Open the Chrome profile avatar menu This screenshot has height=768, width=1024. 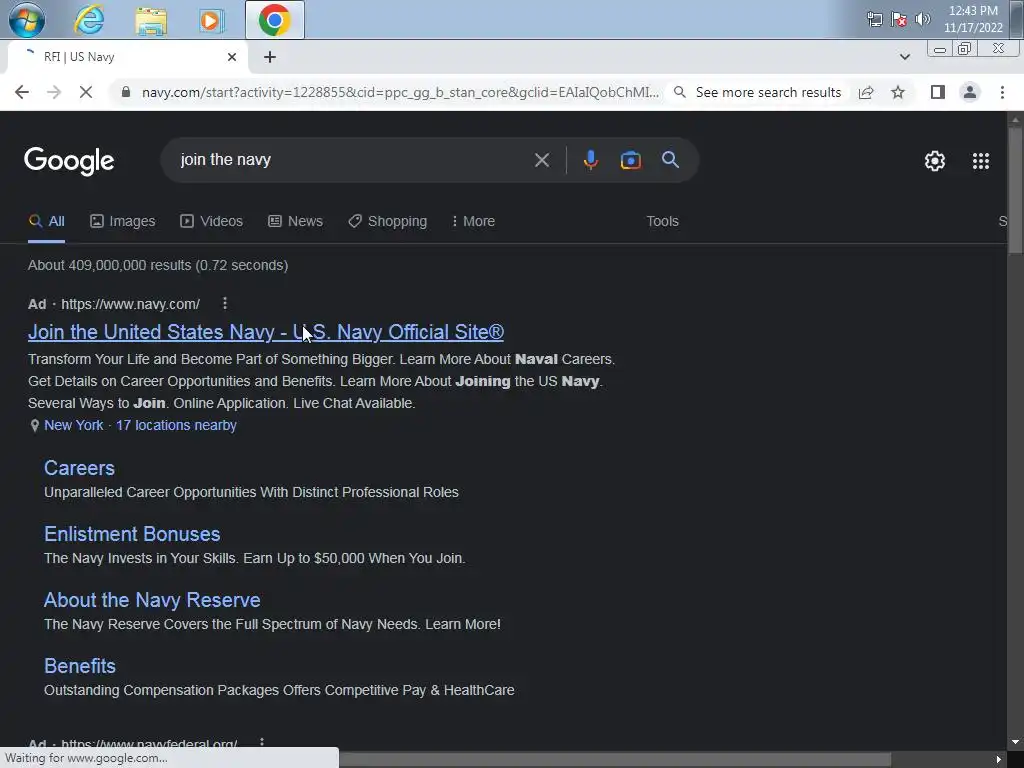coord(970,92)
